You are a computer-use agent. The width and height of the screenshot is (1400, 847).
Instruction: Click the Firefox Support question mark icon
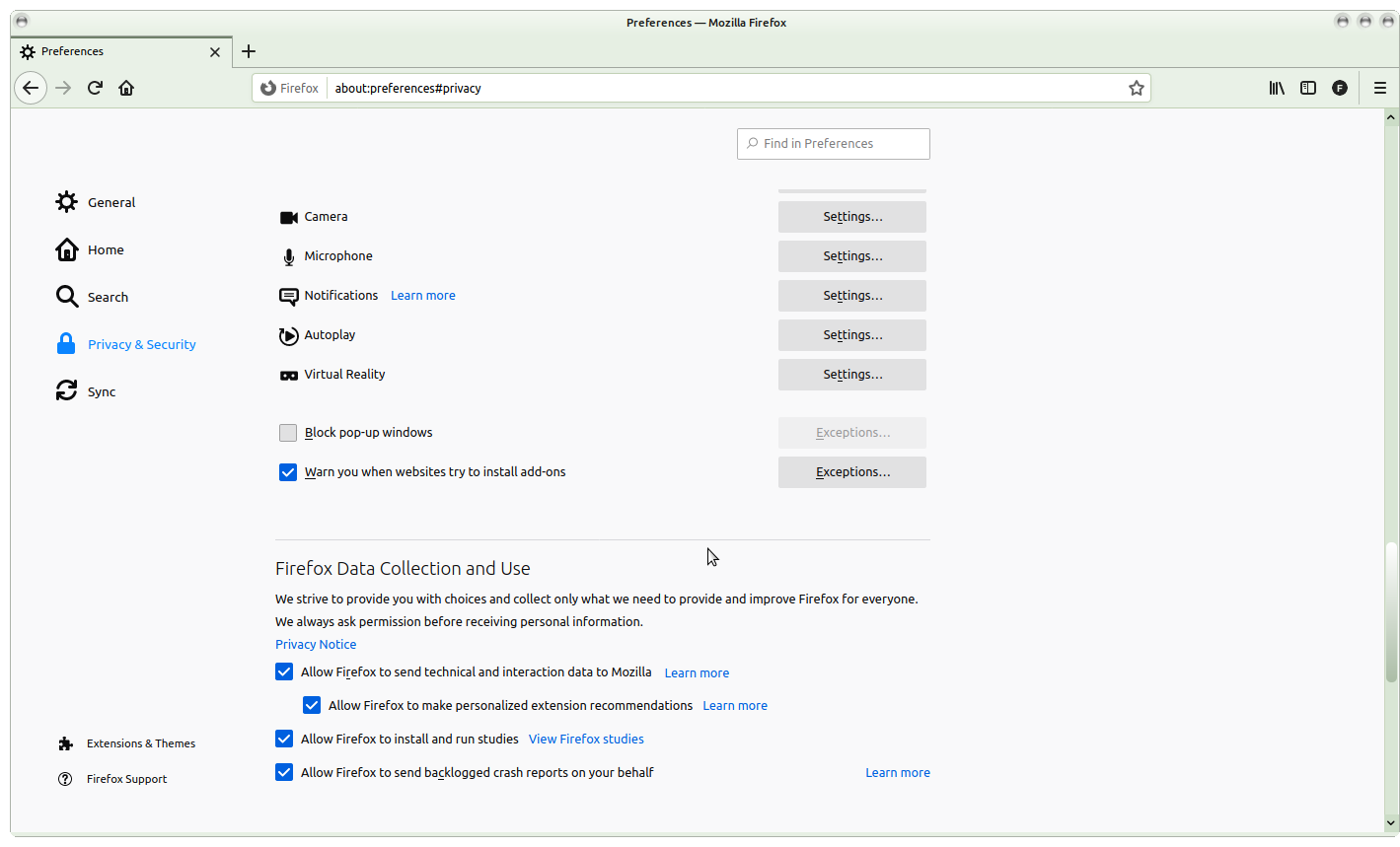click(65, 779)
